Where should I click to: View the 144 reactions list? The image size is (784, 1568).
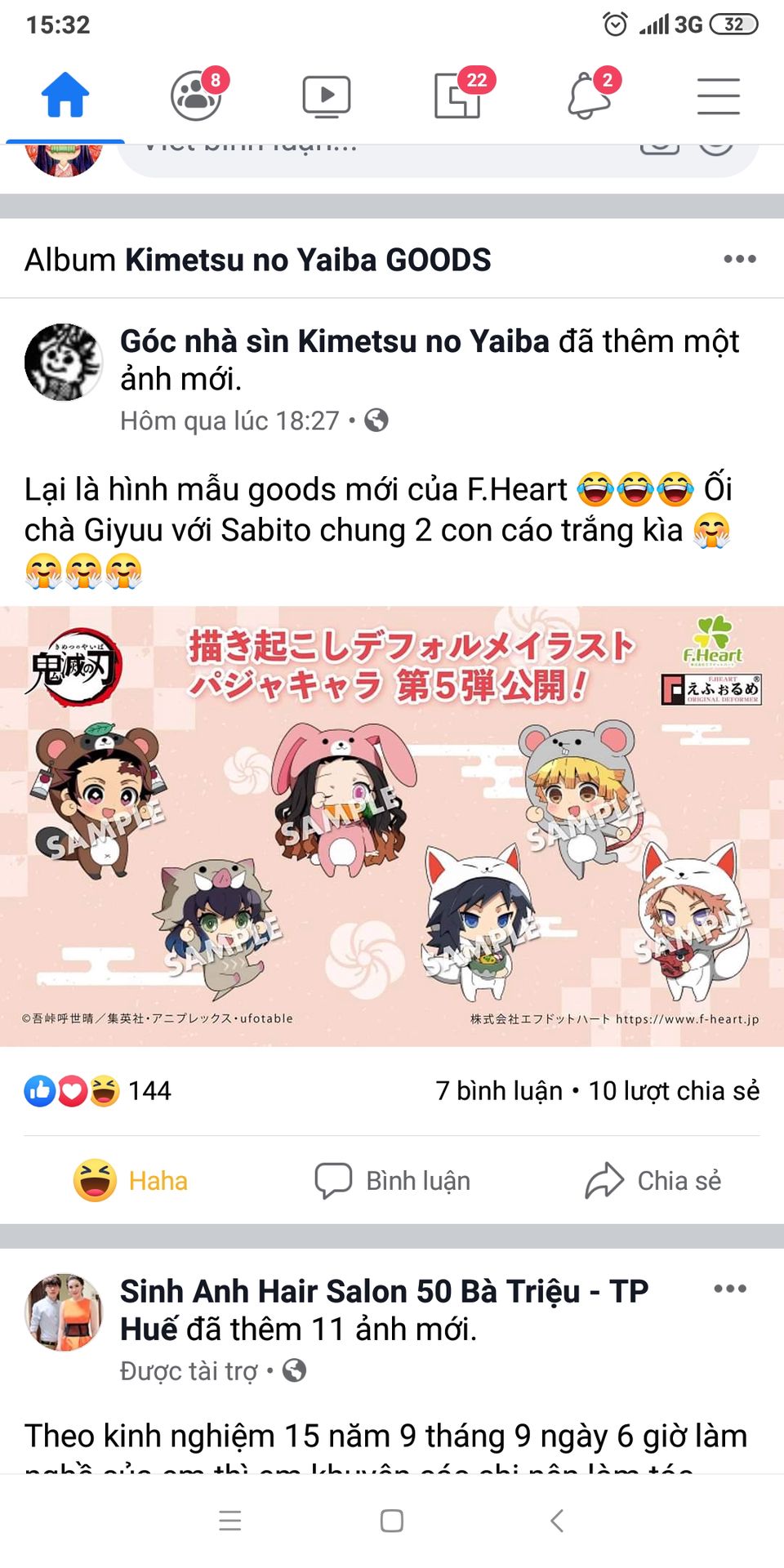pyautogui.click(x=98, y=1090)
